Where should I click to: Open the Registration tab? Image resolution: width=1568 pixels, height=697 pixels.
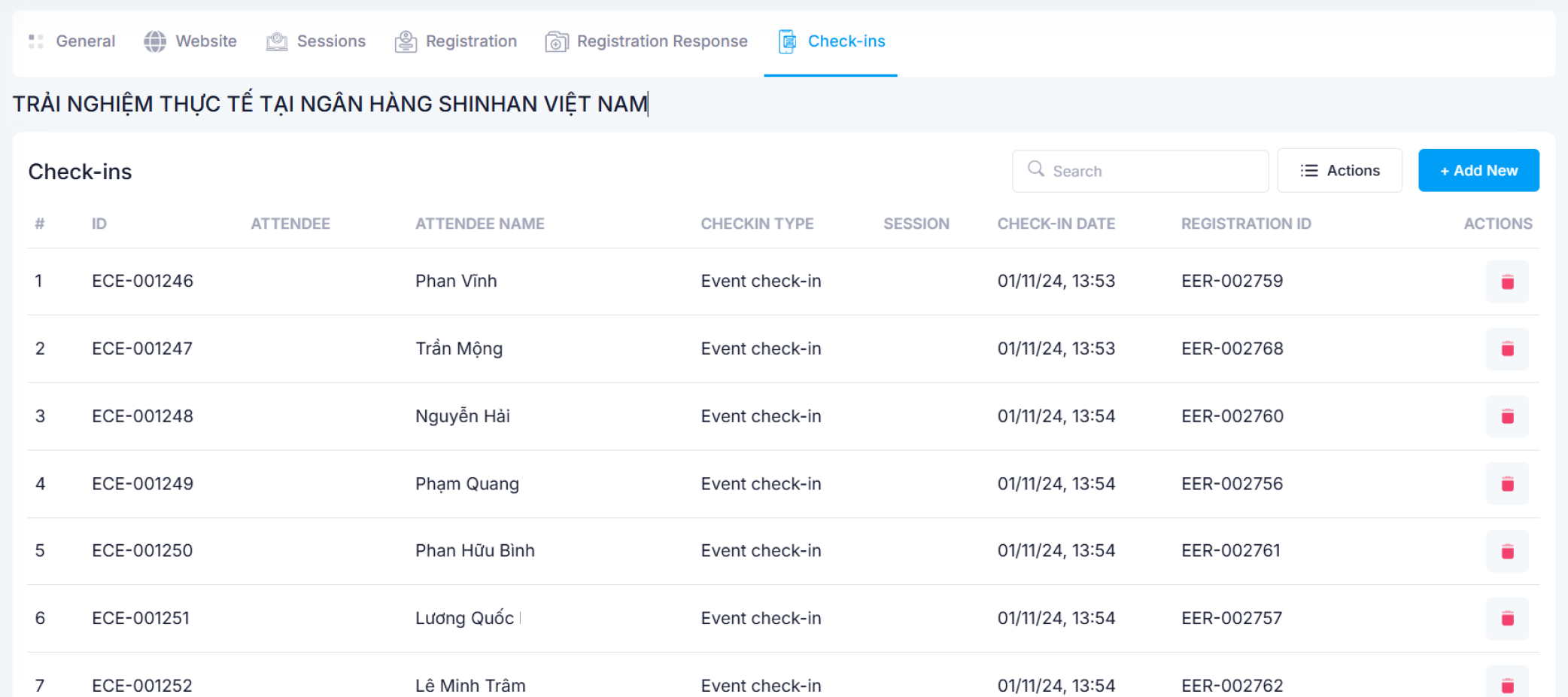456,41
